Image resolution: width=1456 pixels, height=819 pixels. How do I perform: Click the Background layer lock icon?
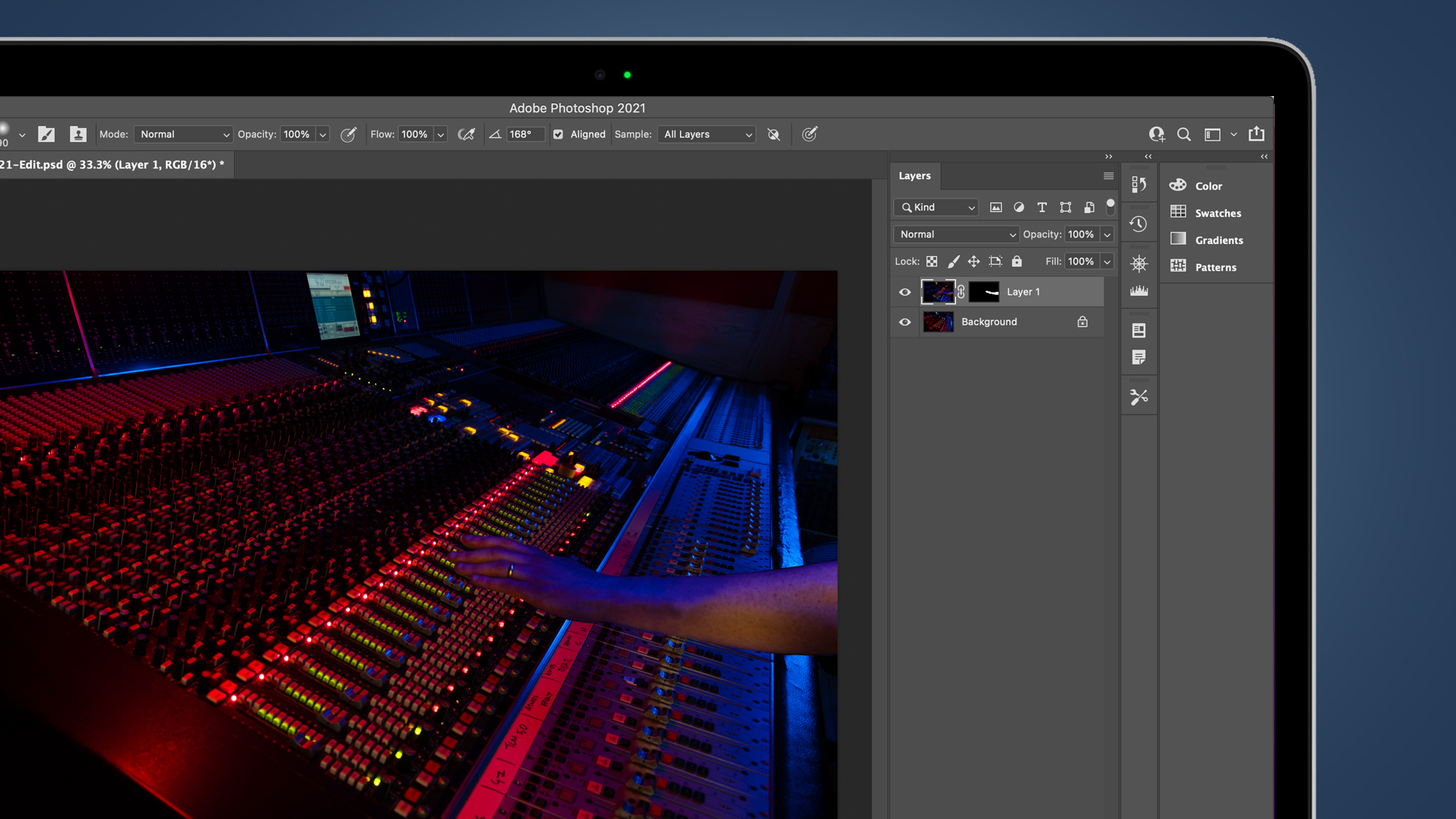pos(1083,322)
